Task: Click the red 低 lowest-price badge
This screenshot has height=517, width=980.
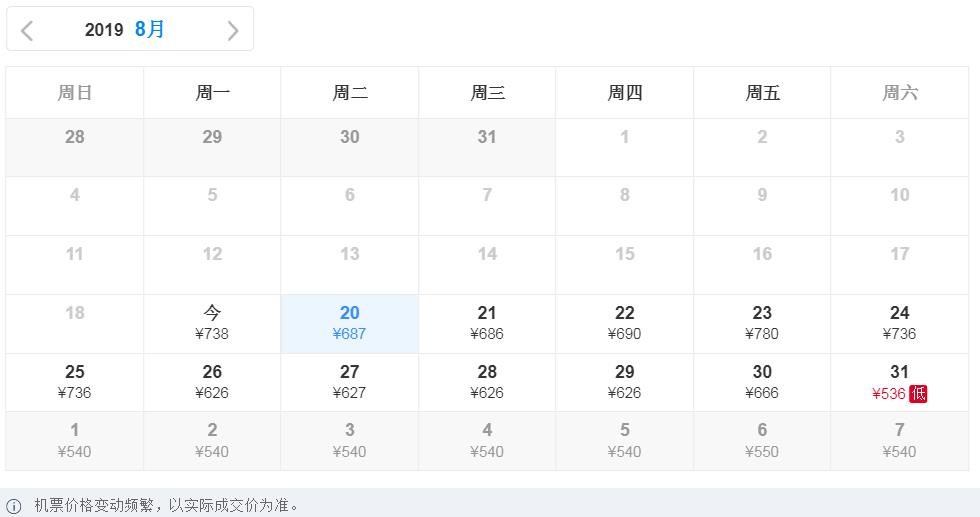Action: point(918,393)
